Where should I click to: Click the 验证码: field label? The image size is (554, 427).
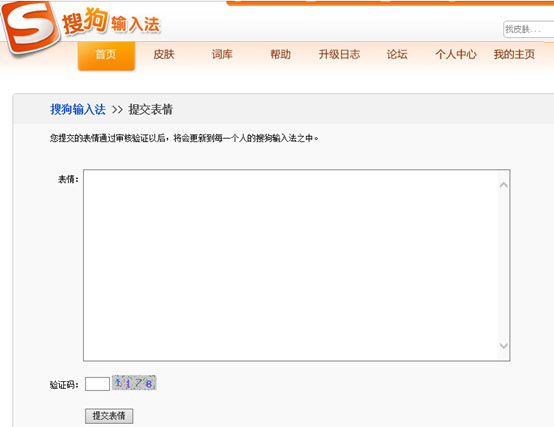tap(64, 385)
